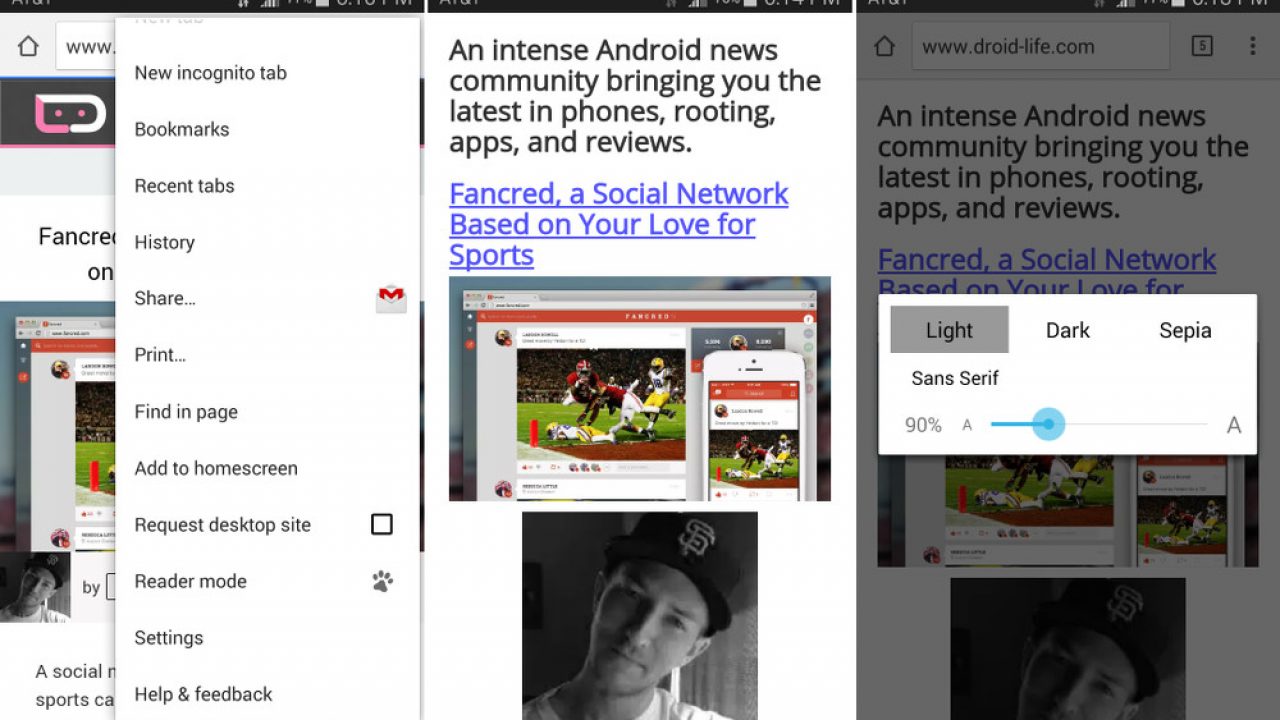Screen dimensions: 1280x720
Task: Open Settings from the Chrome menu
Action: [169, 638]
